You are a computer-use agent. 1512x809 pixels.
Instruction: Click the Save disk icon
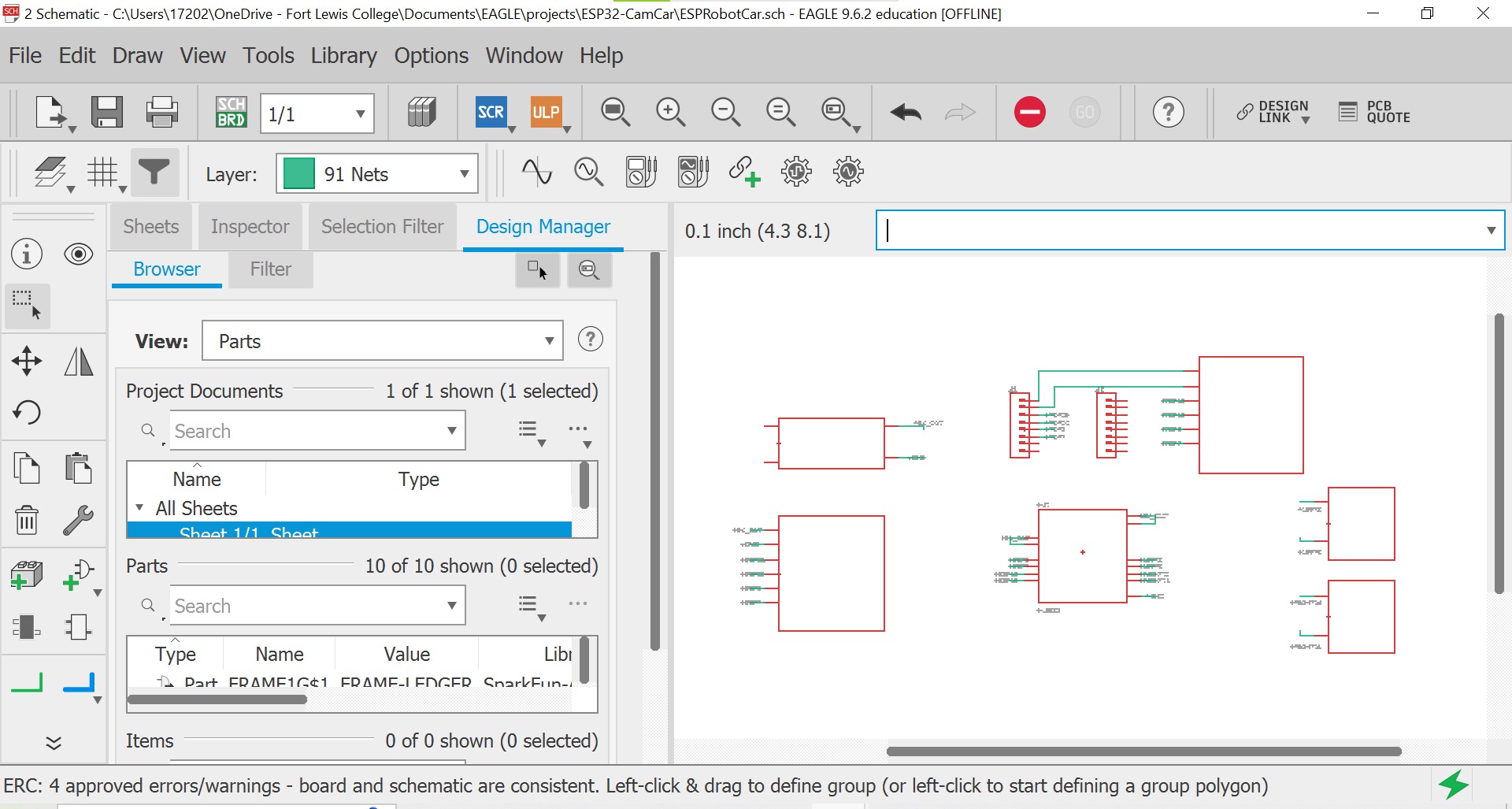(x=107, y=113)
